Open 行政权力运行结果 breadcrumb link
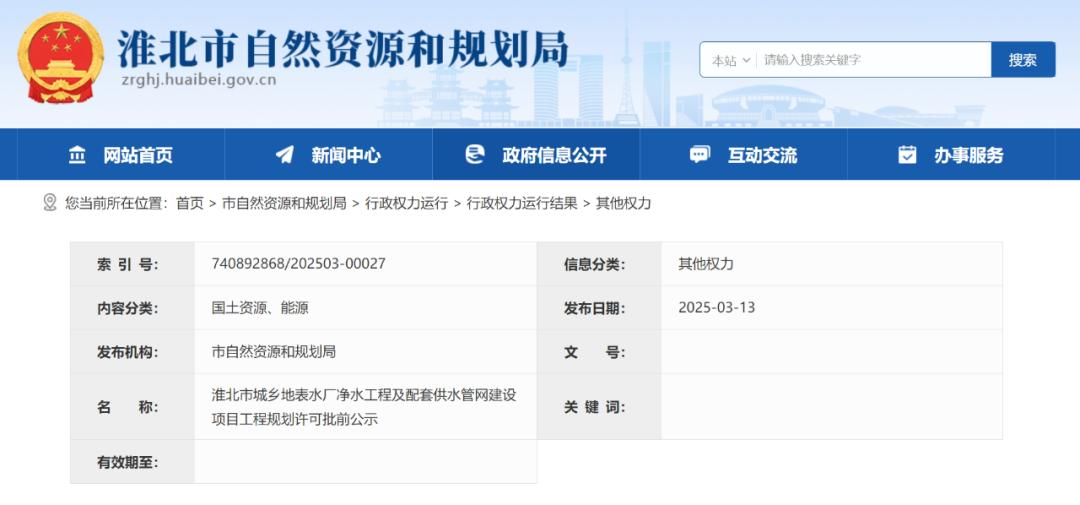Image resolution: width=1080 pixels, height=505 pixels. 522,203
